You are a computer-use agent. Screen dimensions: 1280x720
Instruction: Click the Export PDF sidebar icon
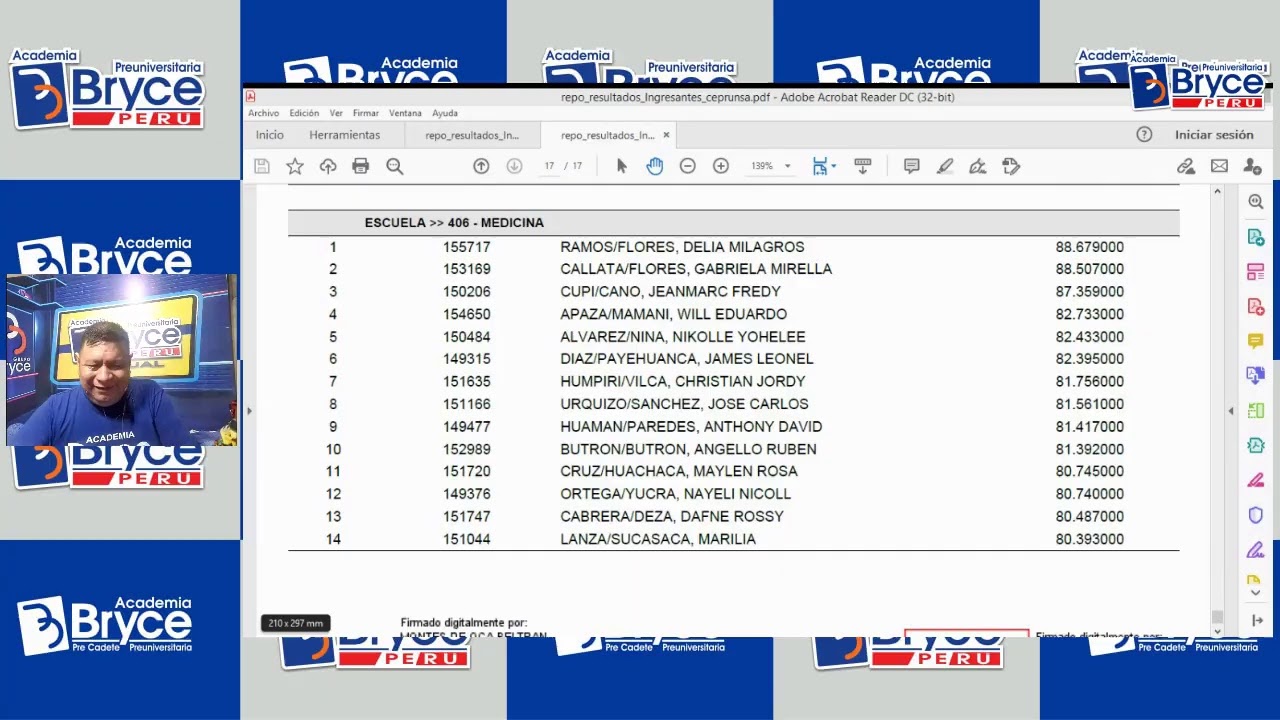1256,237
